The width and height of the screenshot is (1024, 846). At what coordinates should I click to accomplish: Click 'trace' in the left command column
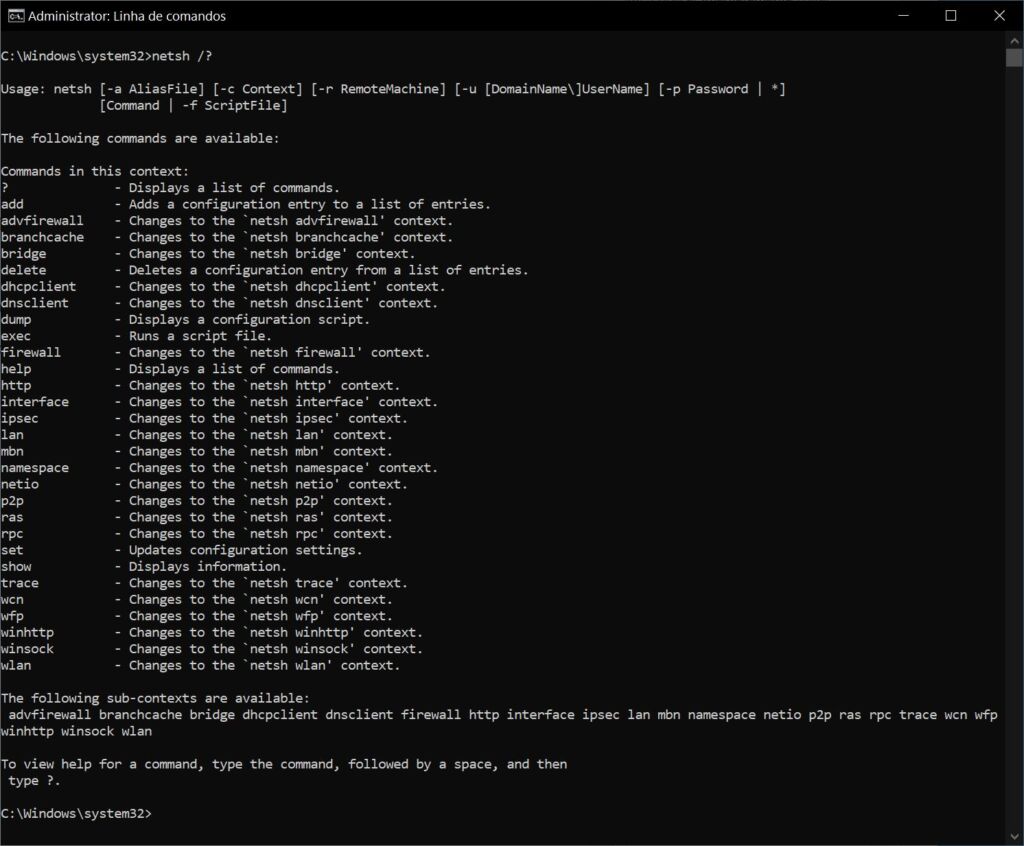(20, 583)
